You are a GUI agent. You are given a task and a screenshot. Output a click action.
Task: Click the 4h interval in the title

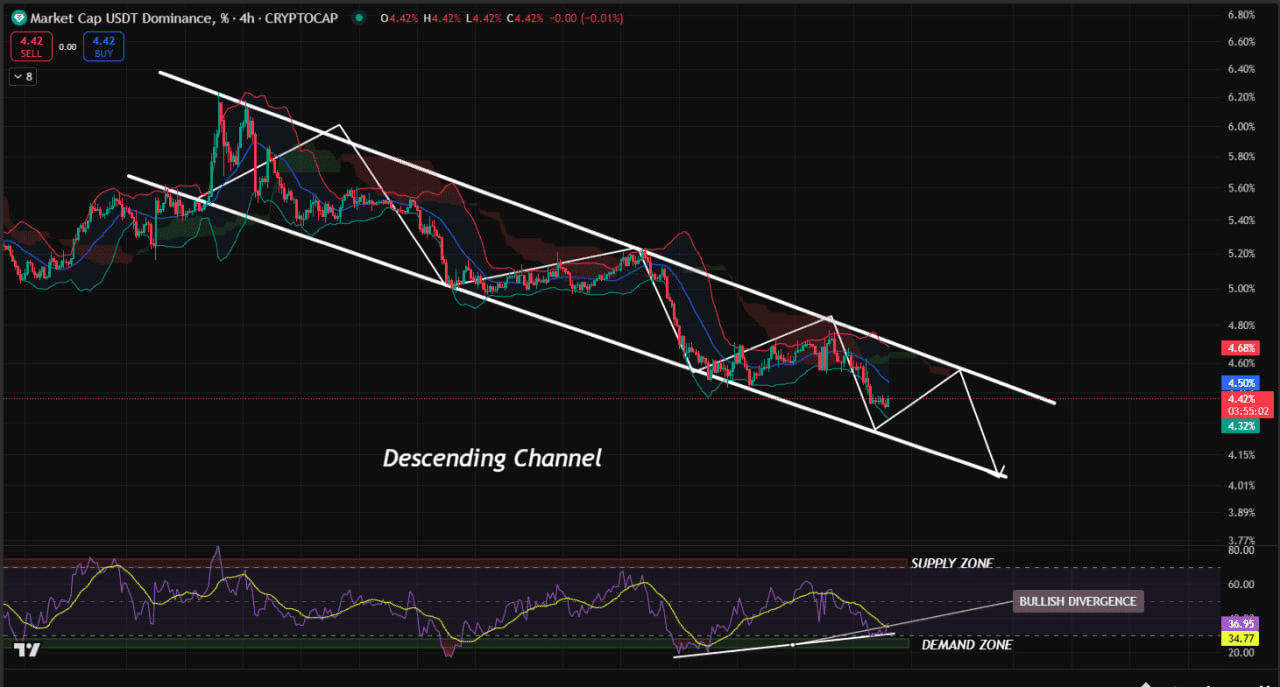[x=247, y=17]
